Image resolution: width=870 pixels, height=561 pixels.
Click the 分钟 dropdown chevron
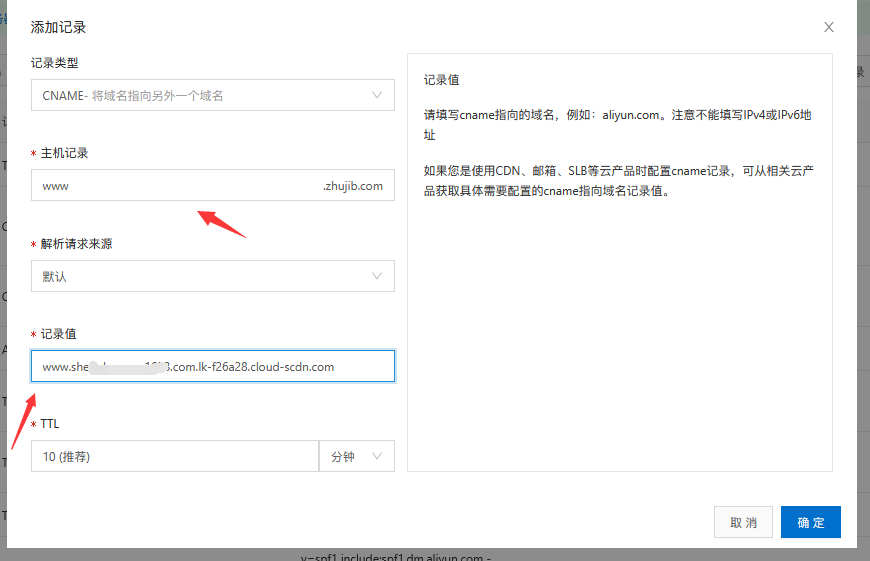click(x=377, y=456)
